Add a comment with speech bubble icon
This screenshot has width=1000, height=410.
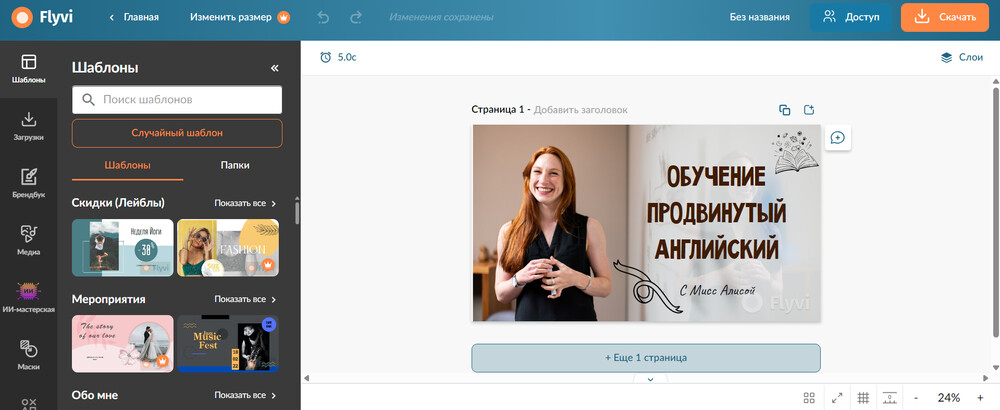pos(838,138)
